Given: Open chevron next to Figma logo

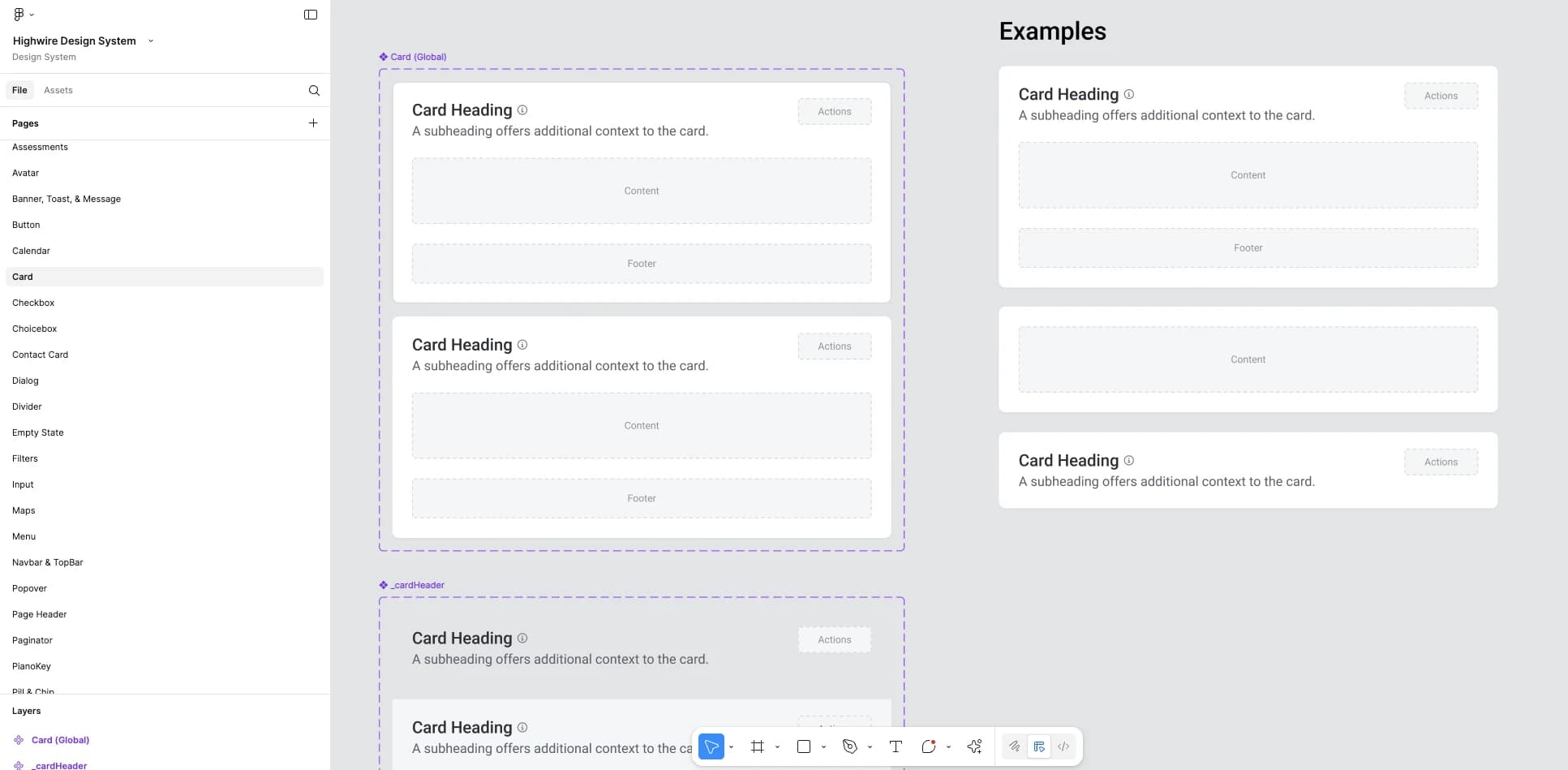Looking at the screenshot, I should click(x=32, y=15).
